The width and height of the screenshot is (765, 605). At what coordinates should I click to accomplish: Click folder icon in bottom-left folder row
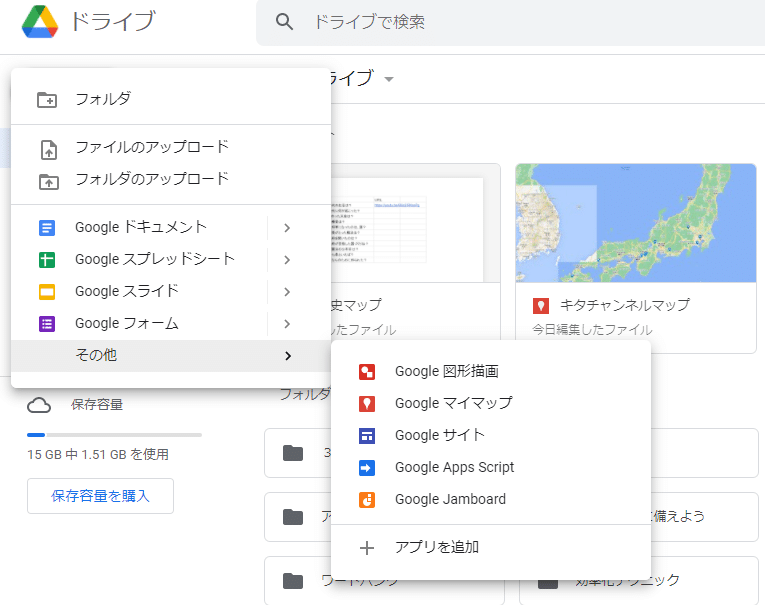tap(293, 581)
